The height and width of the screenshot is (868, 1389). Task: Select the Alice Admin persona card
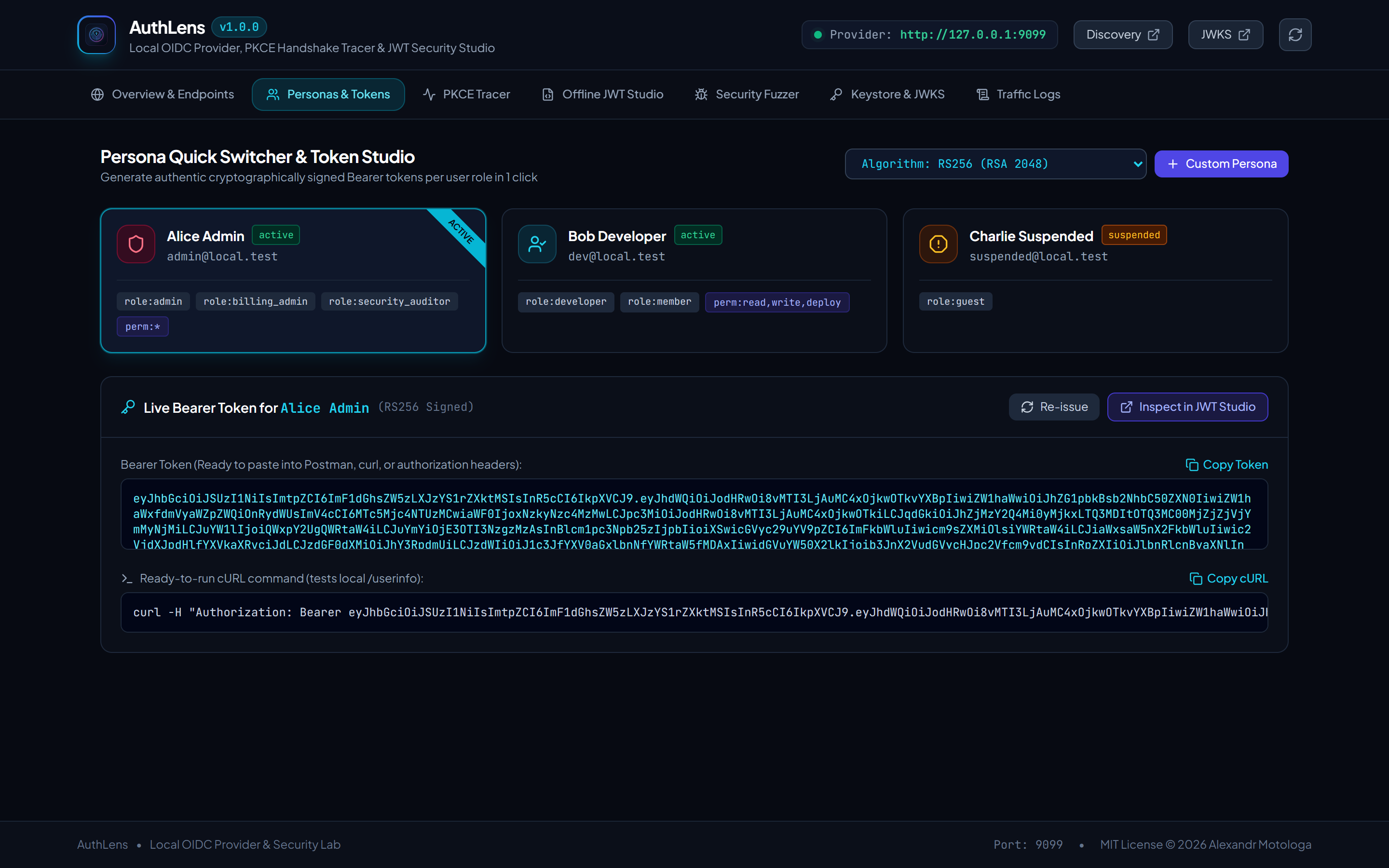tap(293, 281)
